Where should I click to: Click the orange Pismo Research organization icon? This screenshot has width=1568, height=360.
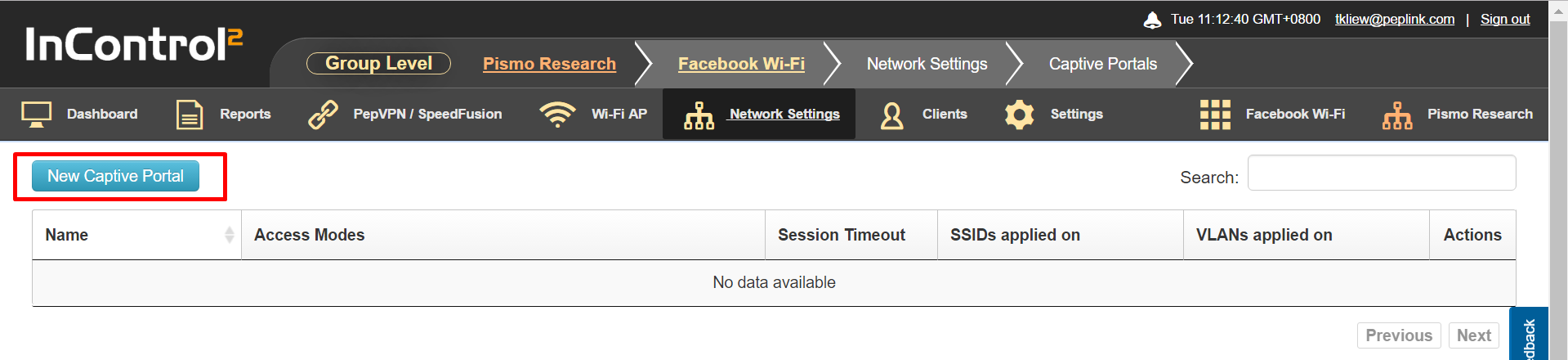click(1397, 115)
